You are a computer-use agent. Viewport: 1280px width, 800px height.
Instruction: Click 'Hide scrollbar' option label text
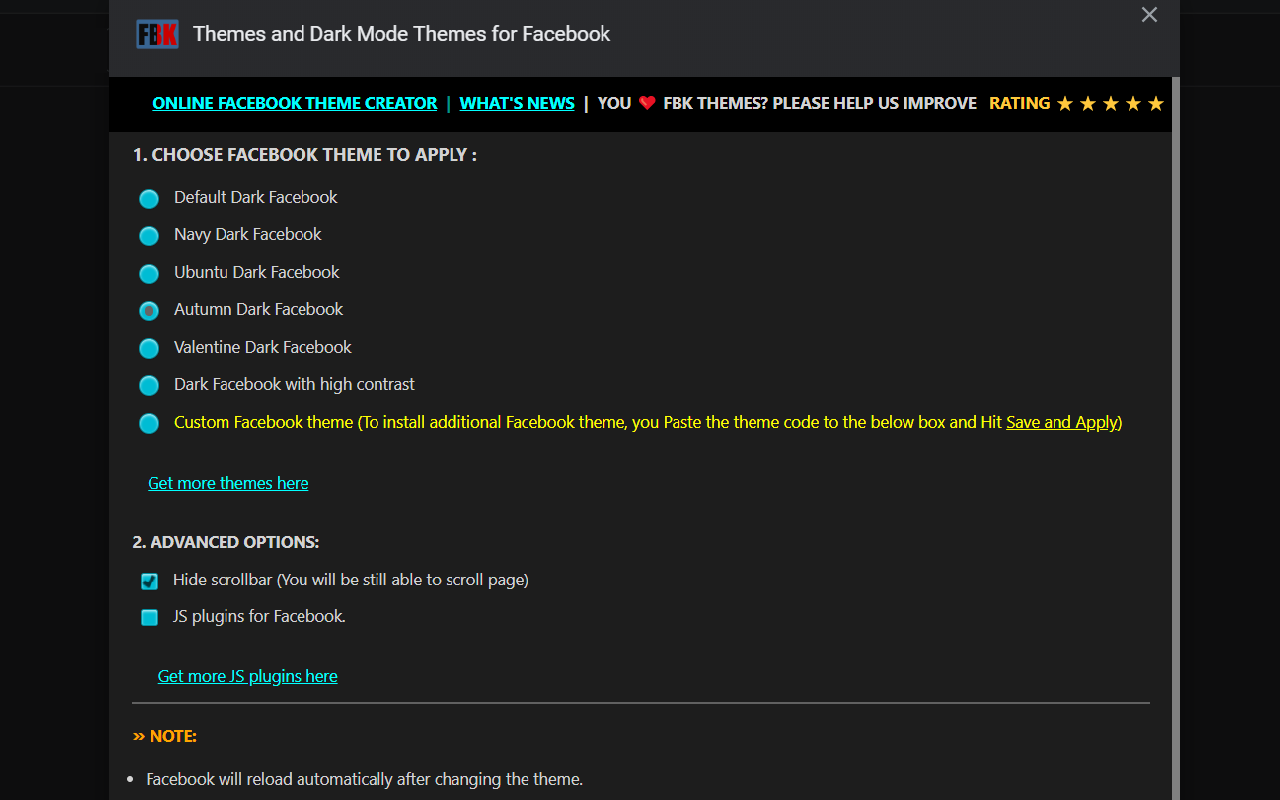click(x=351, y=579)
